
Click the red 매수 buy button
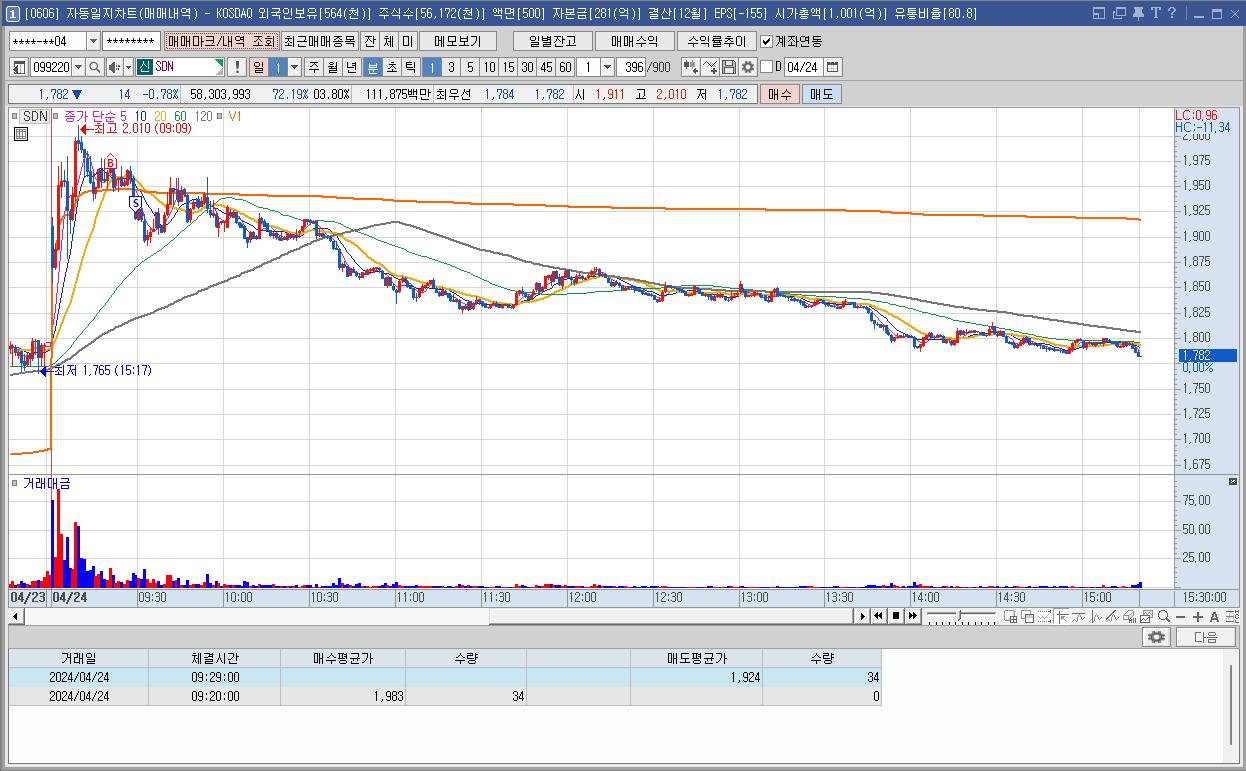coord(780,94)
